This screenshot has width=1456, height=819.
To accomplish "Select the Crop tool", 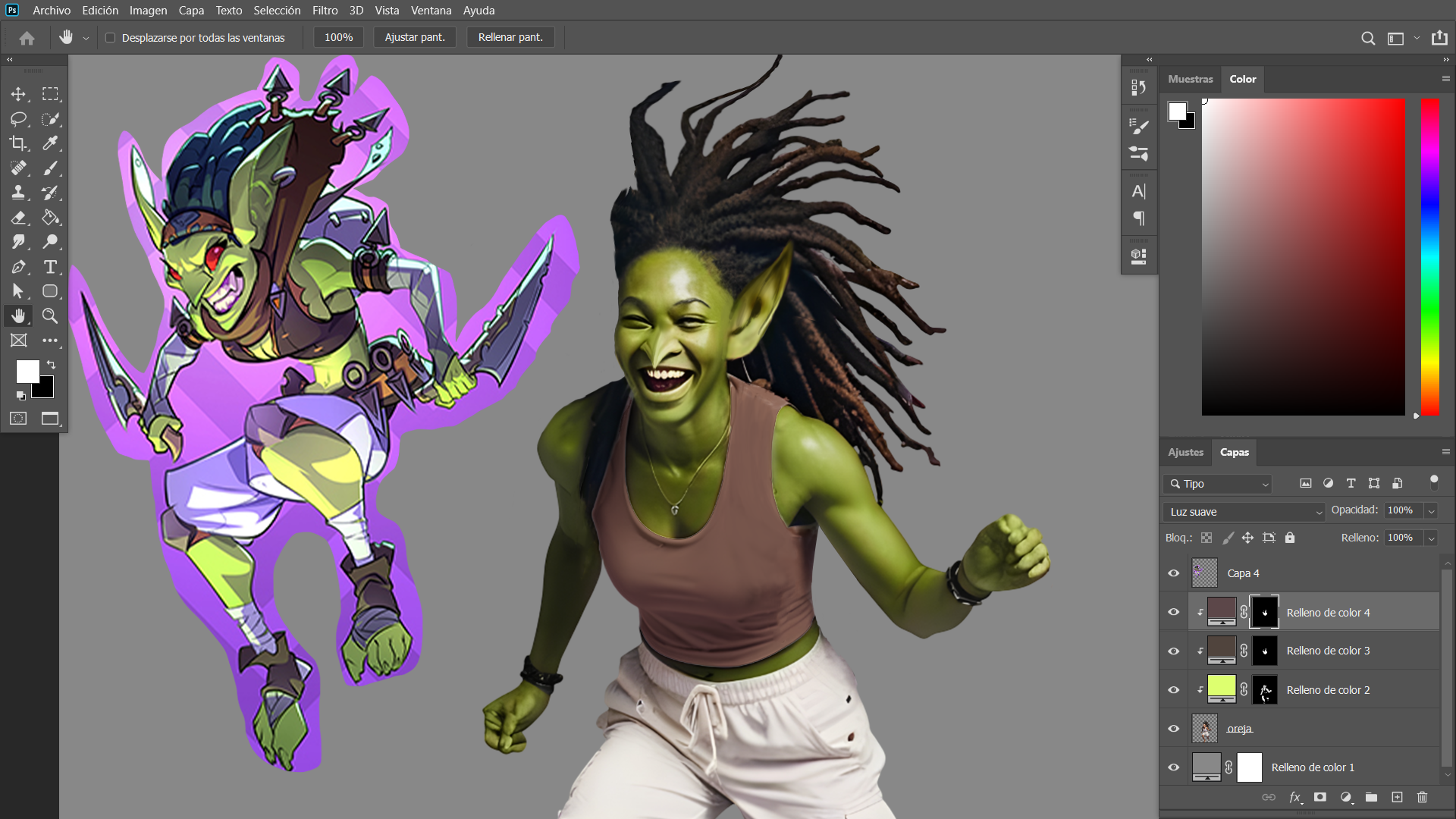I will (x=18, y=143).
